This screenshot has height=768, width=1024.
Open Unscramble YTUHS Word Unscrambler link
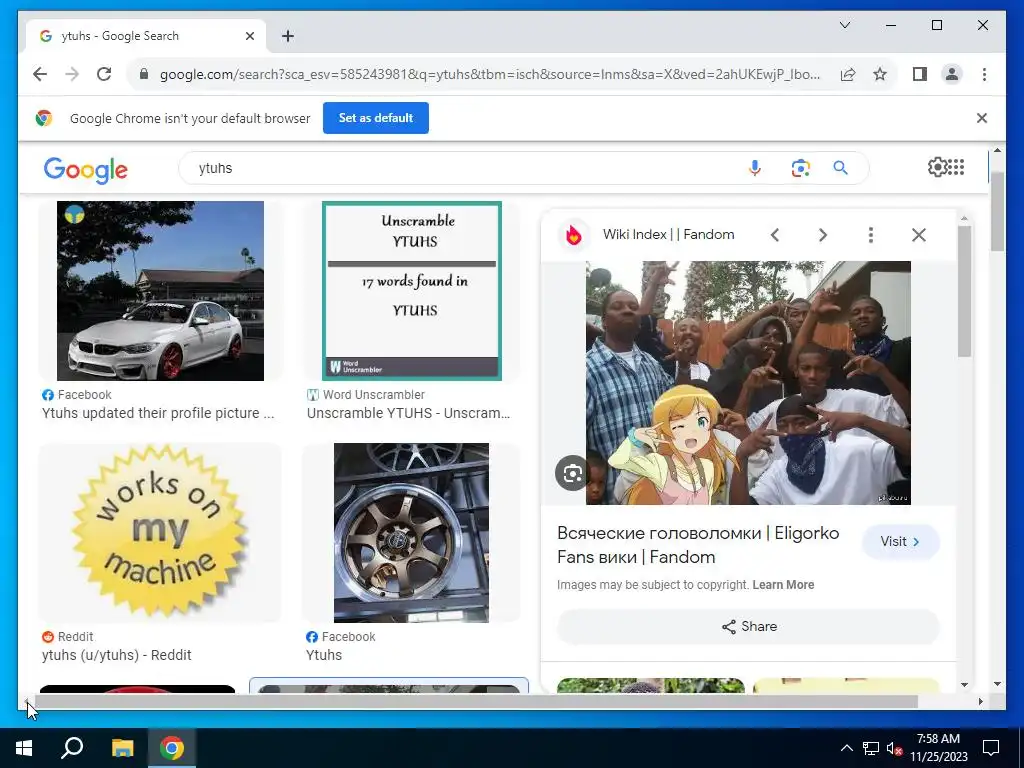408,413
